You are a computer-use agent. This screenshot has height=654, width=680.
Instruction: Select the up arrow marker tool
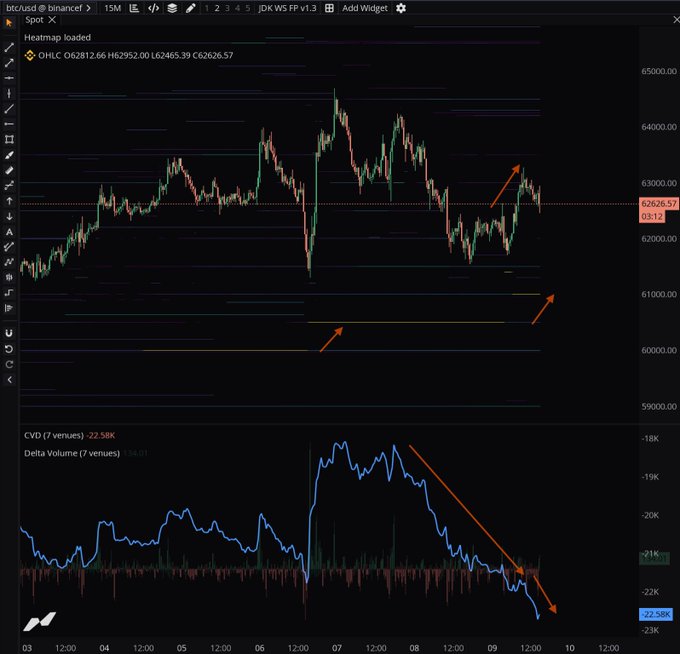(9, 201)
